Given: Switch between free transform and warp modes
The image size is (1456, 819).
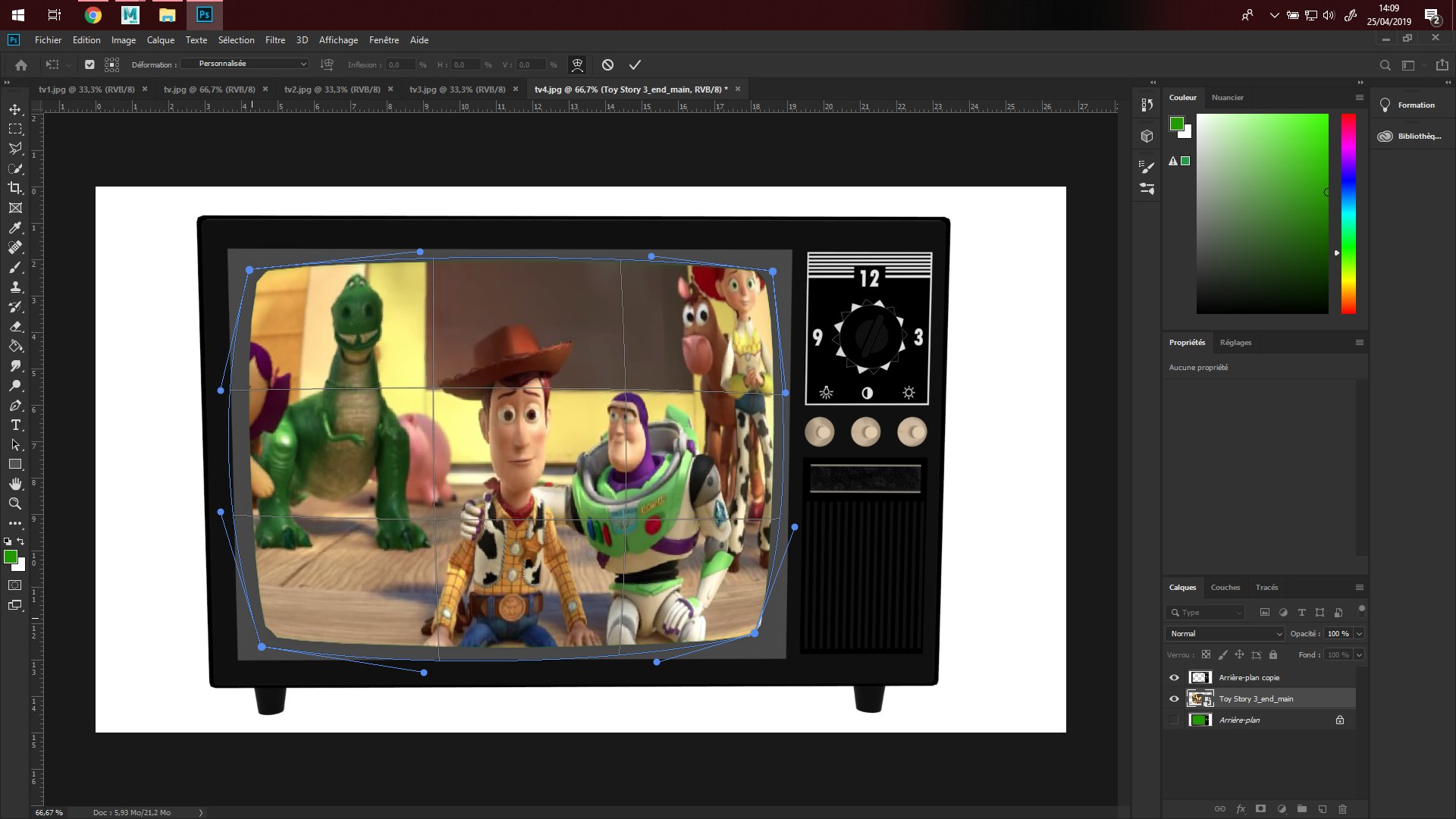Looking at the screenshot, I should 577,65.
